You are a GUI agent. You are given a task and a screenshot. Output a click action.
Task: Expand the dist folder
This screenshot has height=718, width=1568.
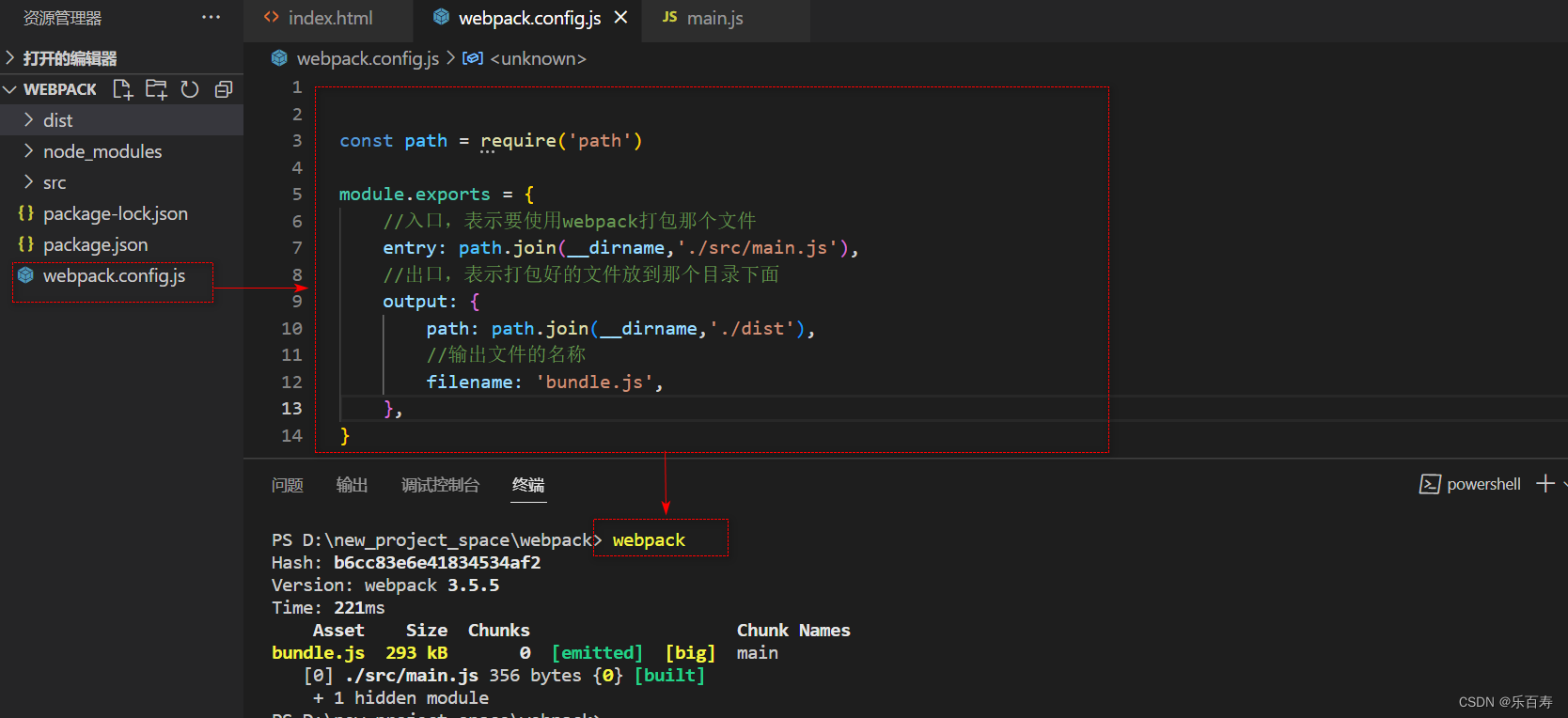(28, 120)
